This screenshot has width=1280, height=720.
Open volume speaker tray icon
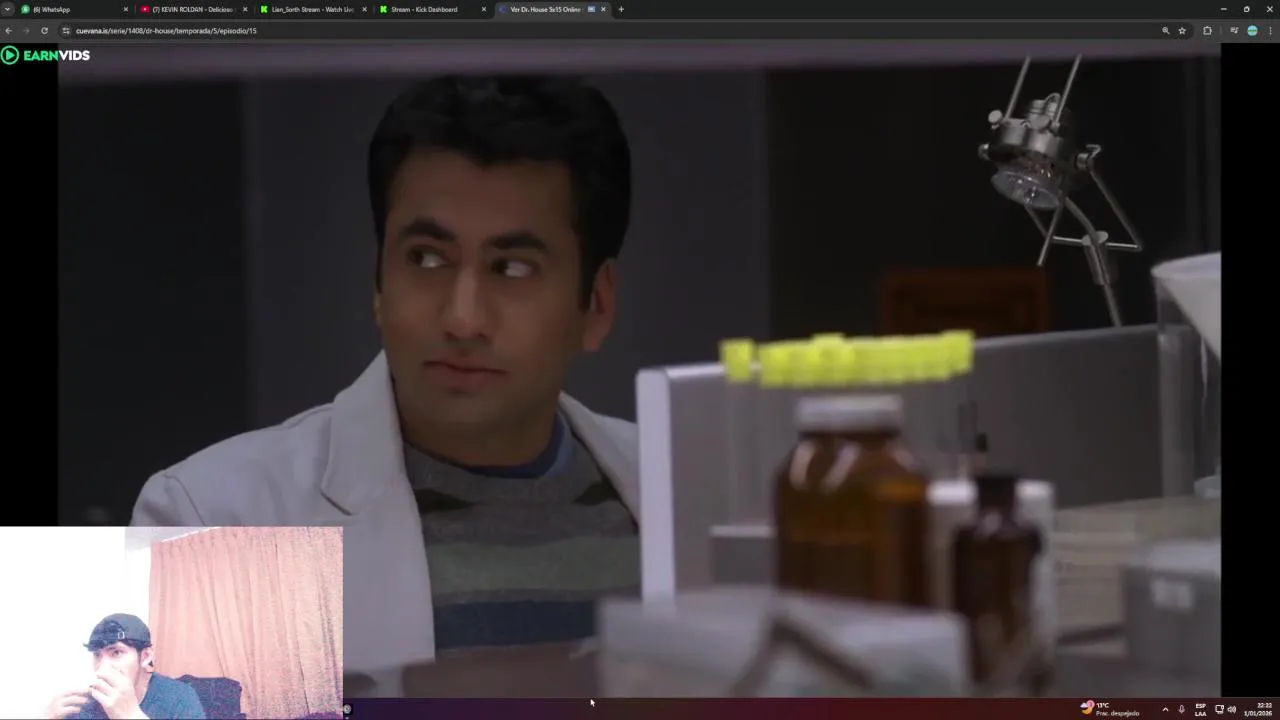1231,709
